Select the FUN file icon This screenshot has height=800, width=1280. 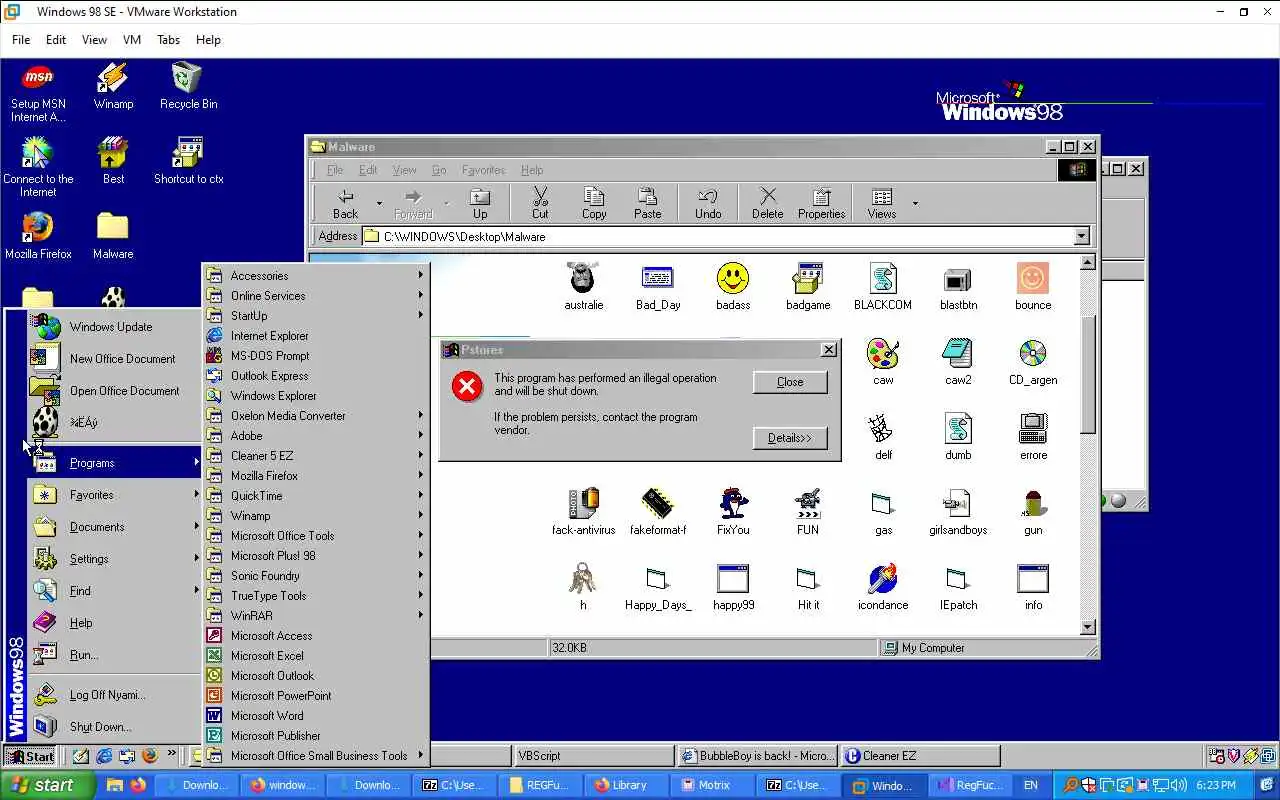[x=808, y=505]
